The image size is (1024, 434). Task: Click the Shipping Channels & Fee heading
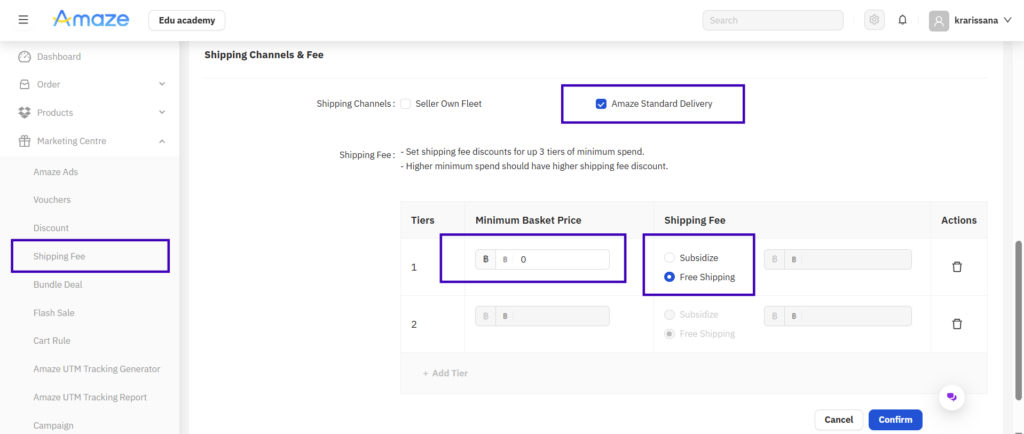coord(264,55)
